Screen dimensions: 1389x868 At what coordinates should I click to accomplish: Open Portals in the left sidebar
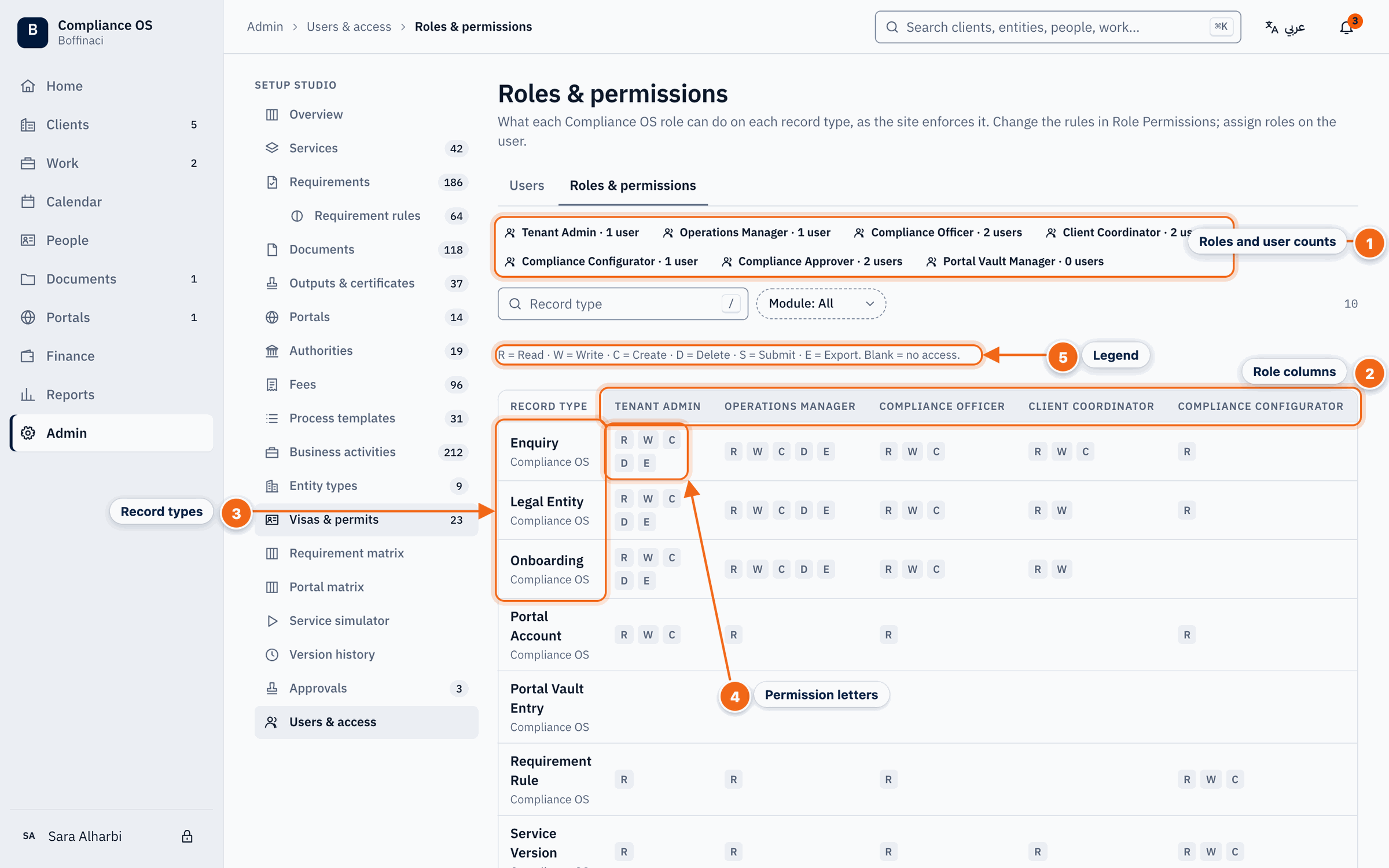(112, 317)
